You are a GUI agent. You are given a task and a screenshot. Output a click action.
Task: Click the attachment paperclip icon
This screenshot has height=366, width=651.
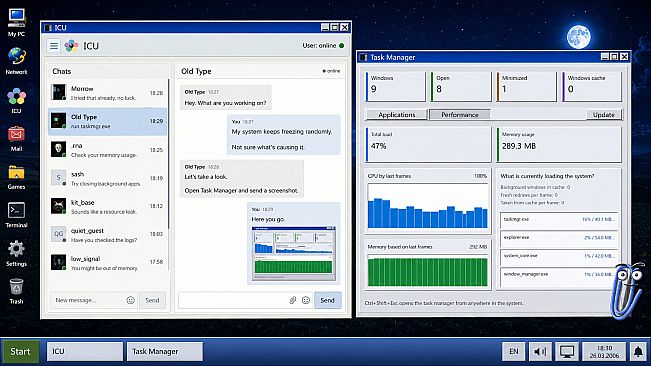click(x=293, y=300)
